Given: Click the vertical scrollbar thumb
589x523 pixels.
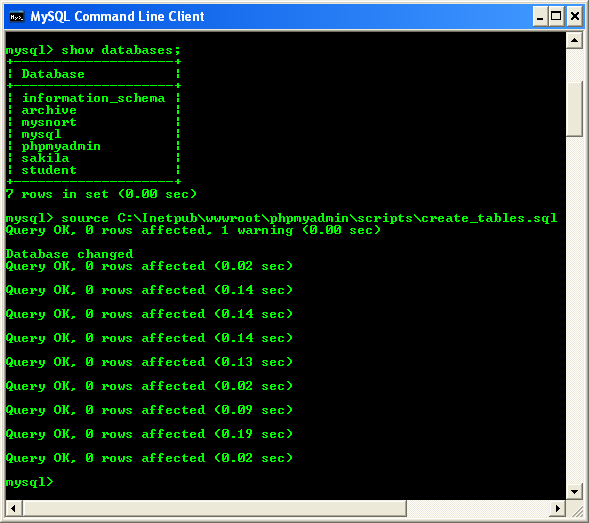Looking at the screenshot, I should point(574,109).
